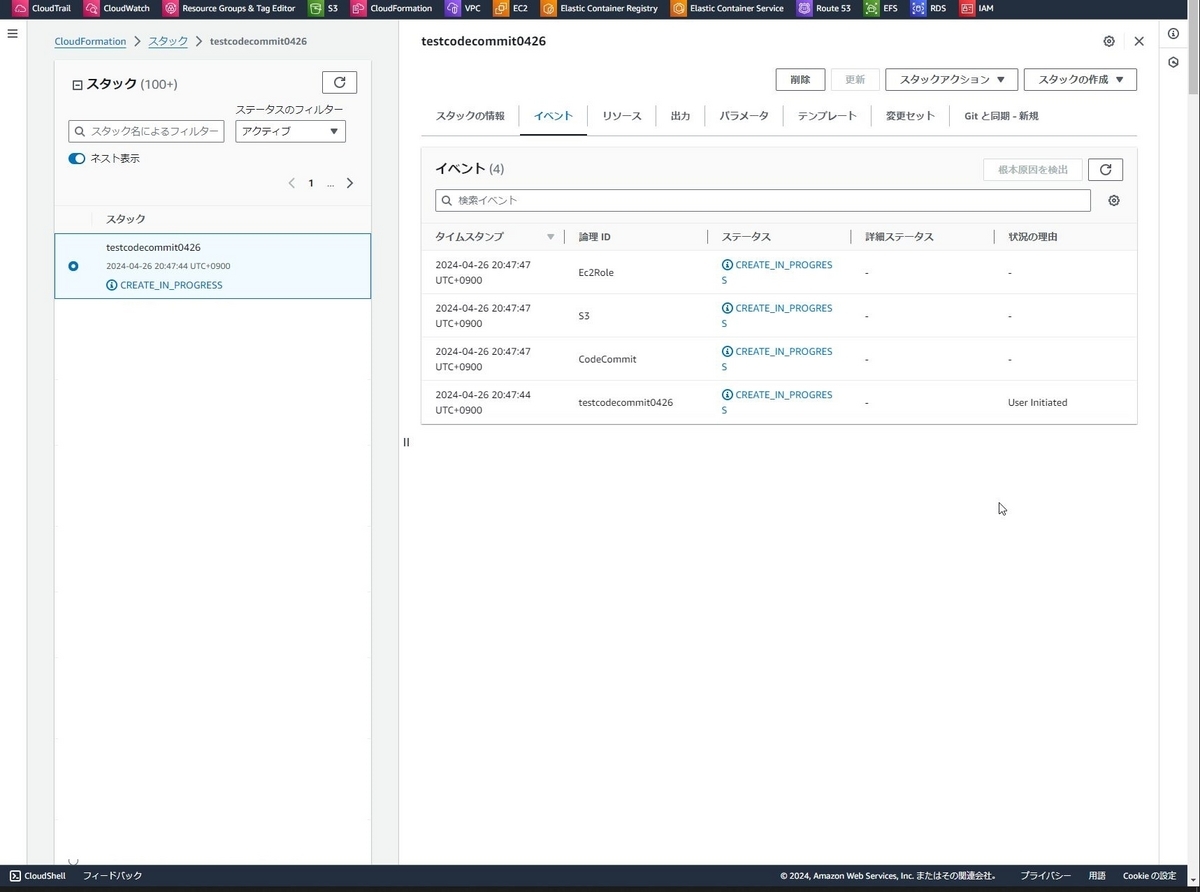This screenshot has width=1200, height=892.
Task: Open event table preferences gear
Action: pyautogui.click(x=1114, y=200)
